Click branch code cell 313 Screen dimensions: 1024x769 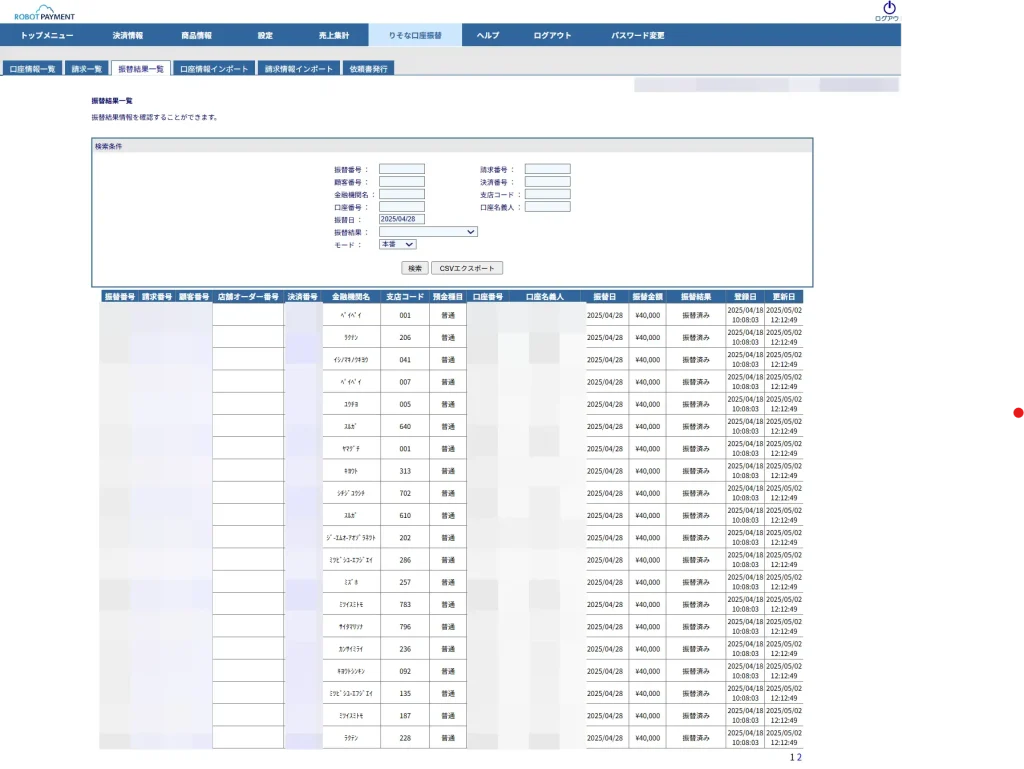[x=406, y=471]
